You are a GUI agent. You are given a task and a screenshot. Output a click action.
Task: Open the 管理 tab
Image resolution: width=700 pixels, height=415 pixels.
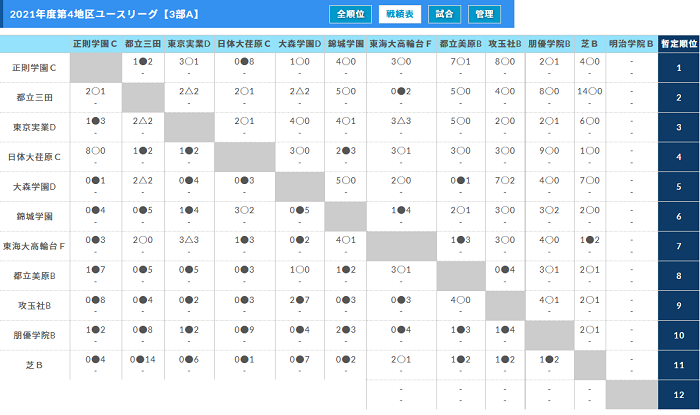[x=484, y=14]
